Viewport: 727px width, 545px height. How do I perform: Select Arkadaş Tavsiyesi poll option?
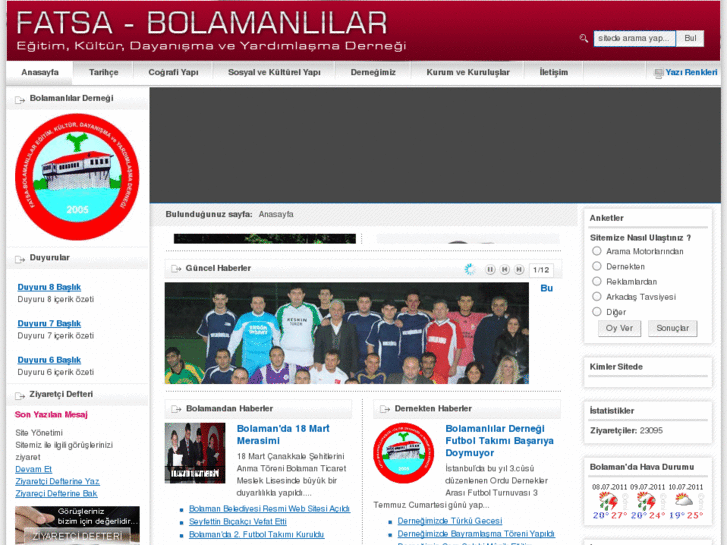click(597, 296)
